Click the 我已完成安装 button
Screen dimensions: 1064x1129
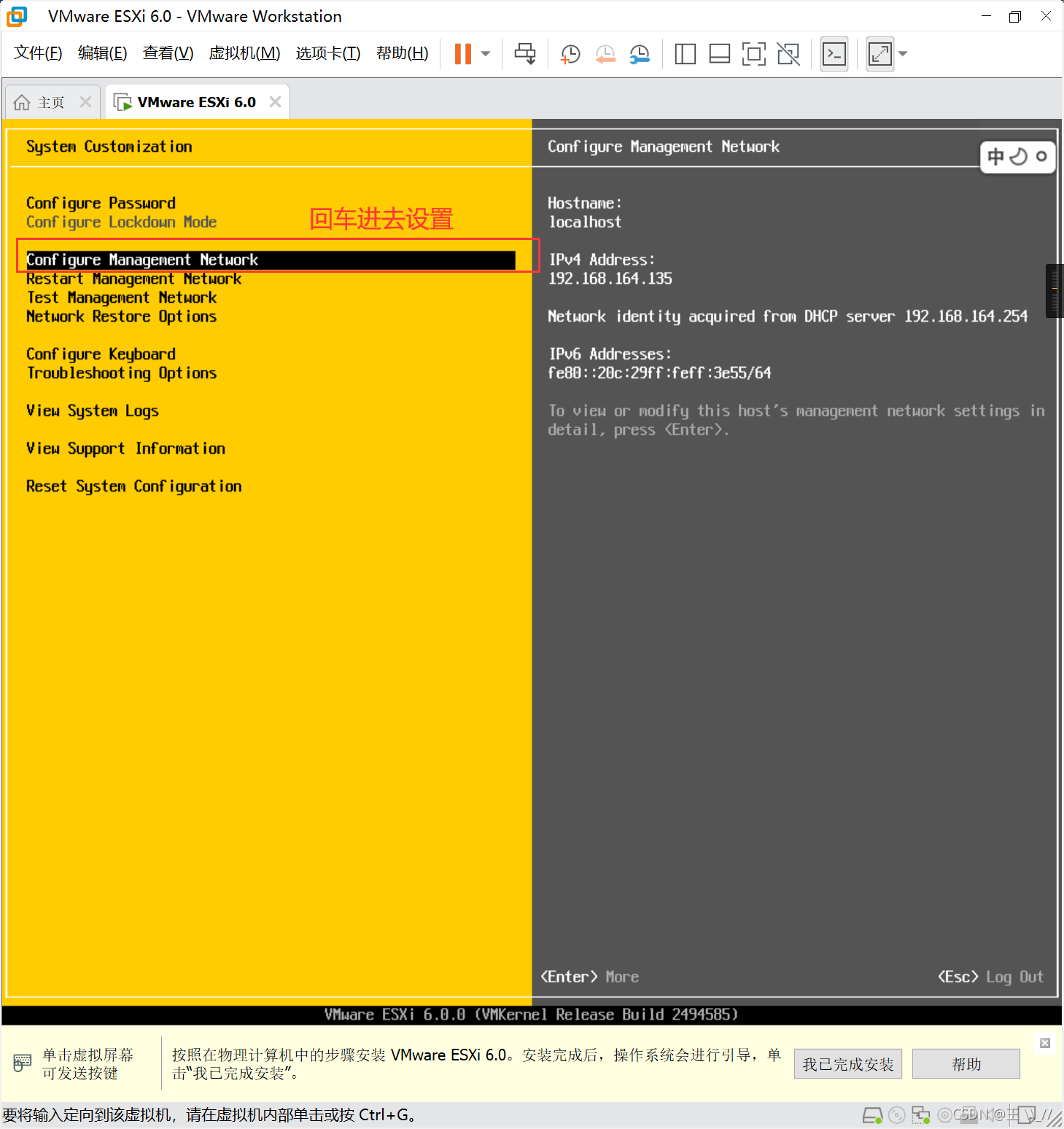(x=848, y=1064)
